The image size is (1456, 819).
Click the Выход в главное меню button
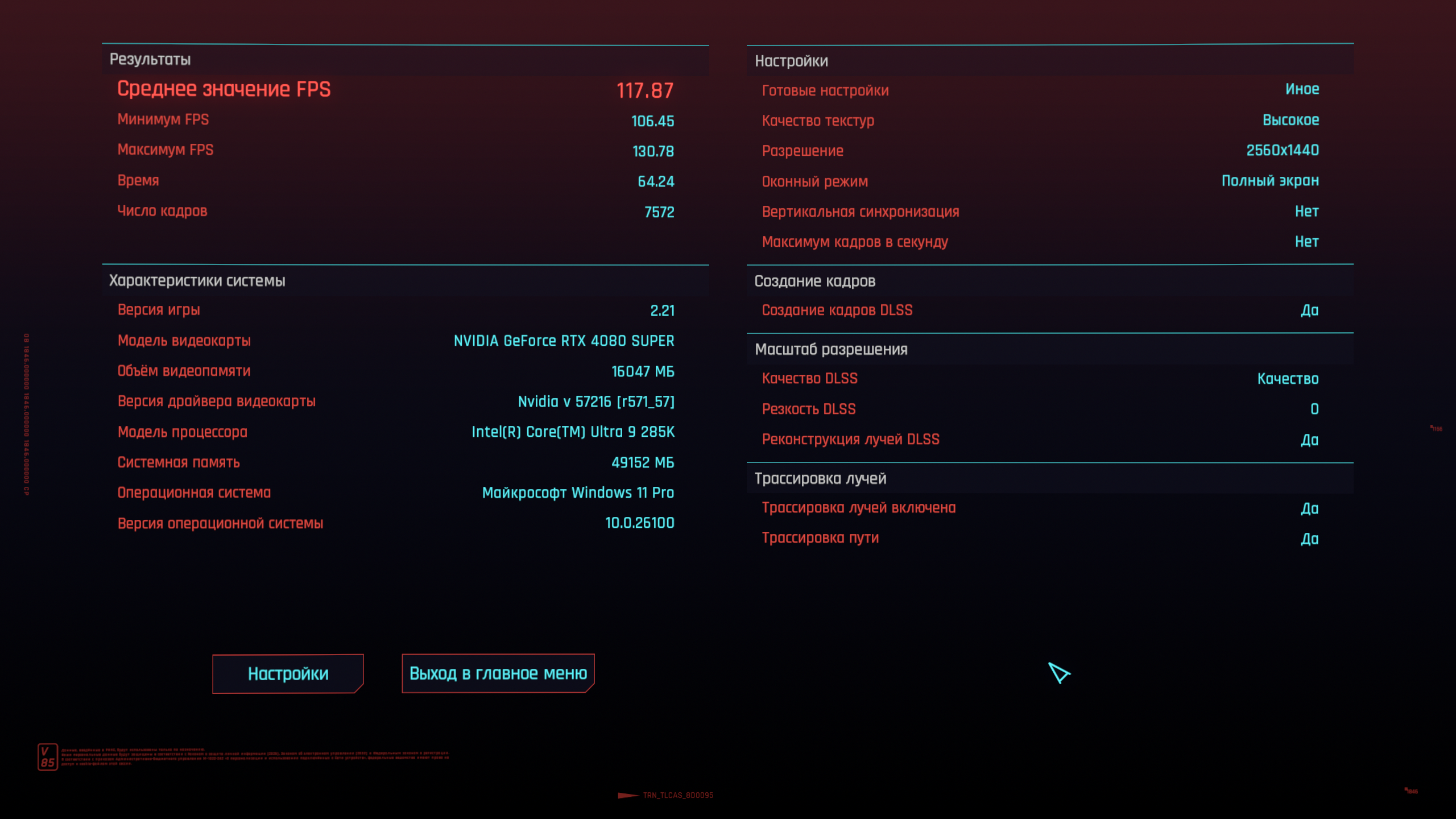click(x=498, y=673)
